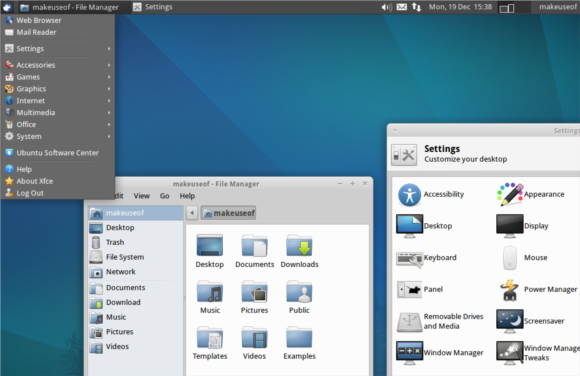Click the Xfce applications menu mouse icon
This screenshot has width=580, height=376.
coord(7,7)
